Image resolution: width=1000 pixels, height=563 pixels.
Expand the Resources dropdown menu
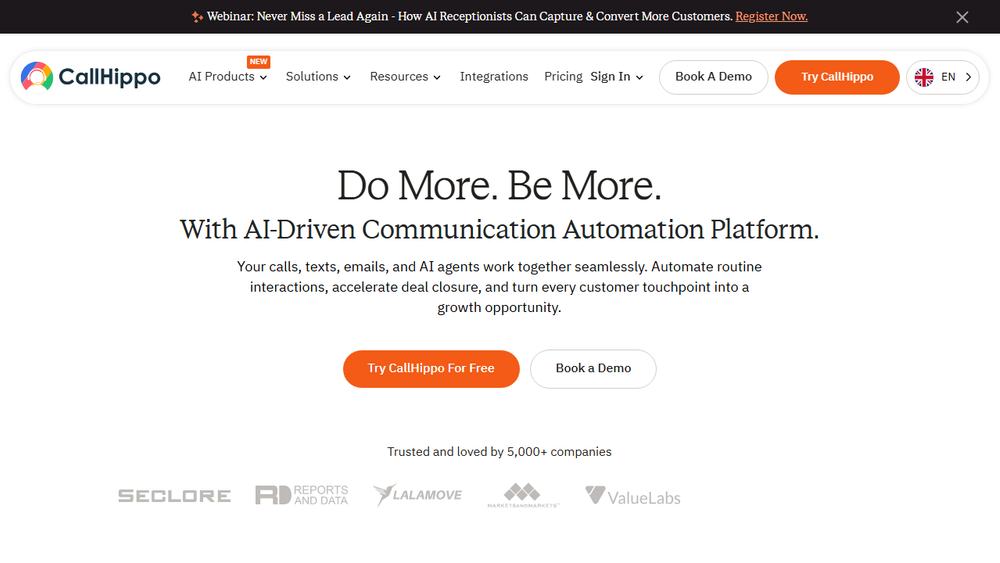[x=405, y=77]
